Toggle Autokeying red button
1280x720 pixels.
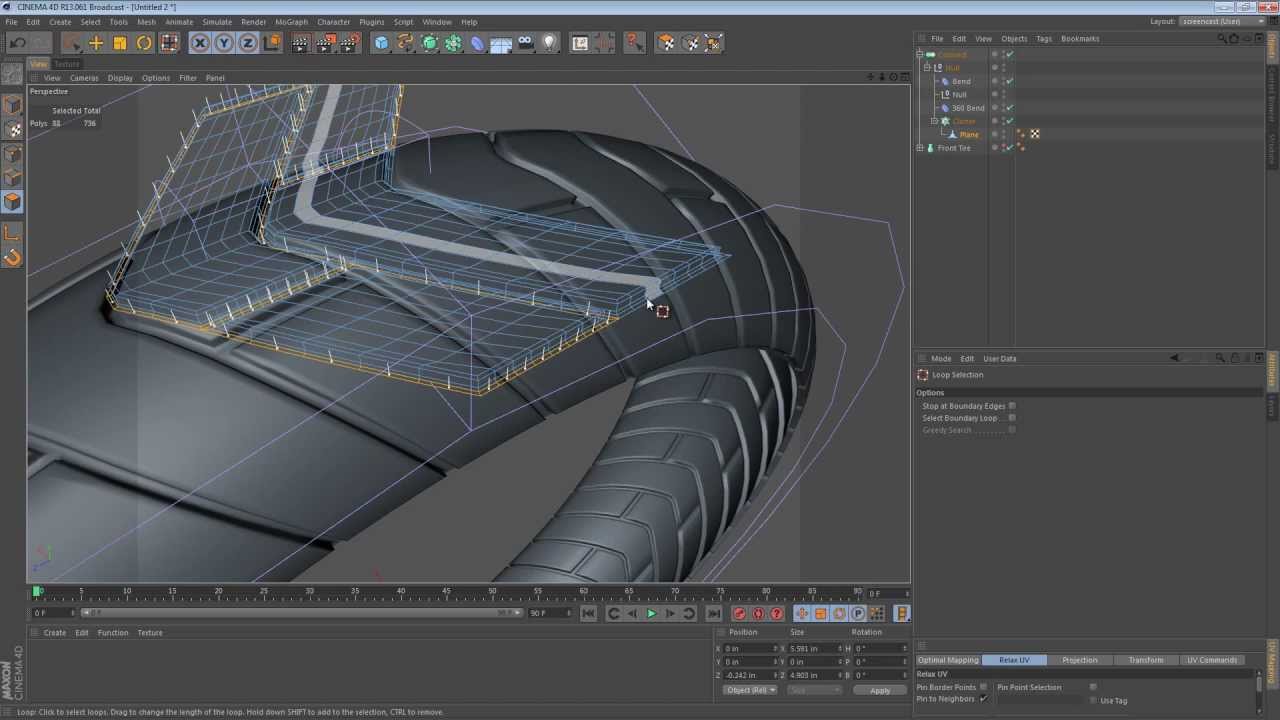click(x=757, y=613)
